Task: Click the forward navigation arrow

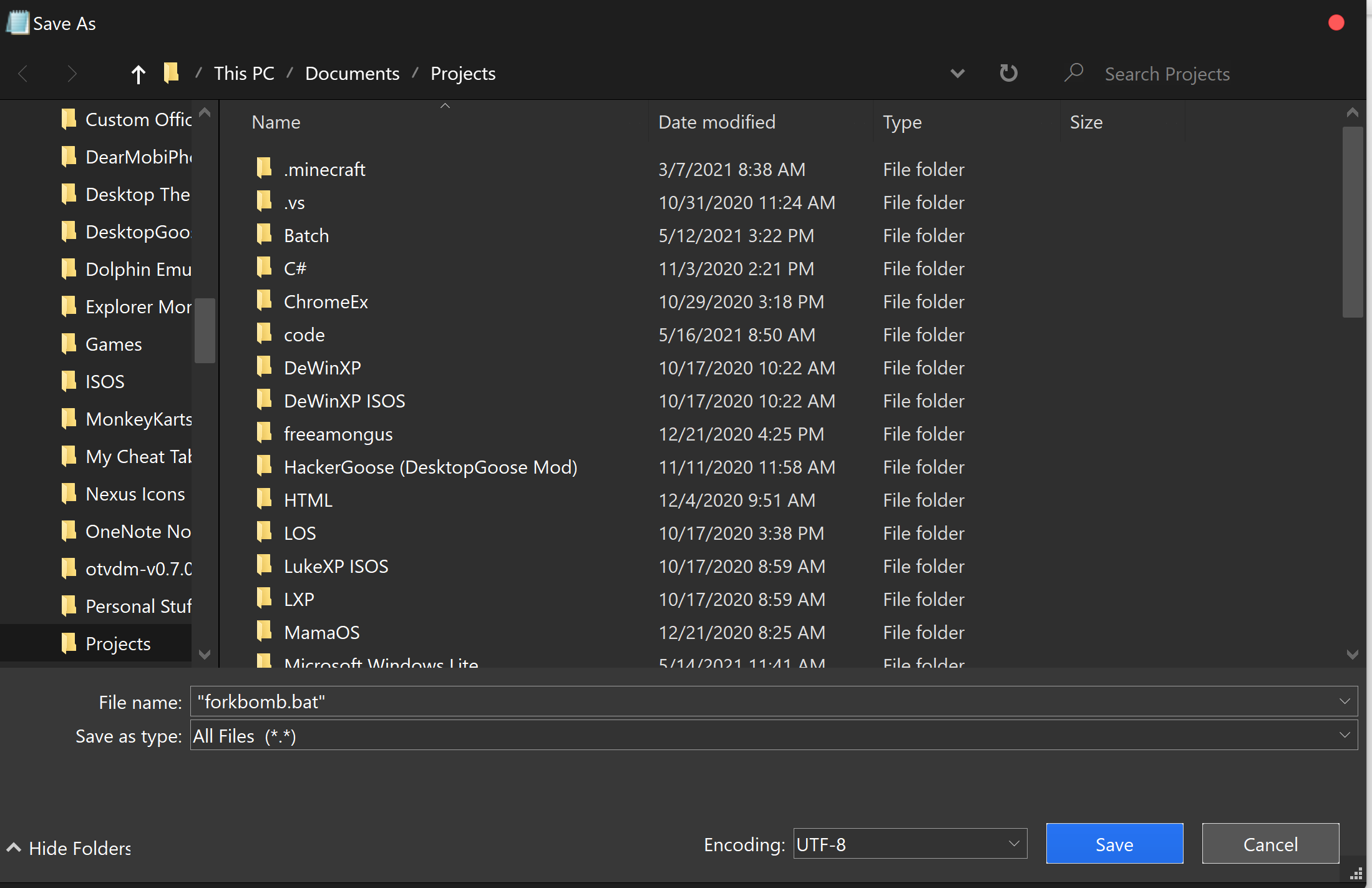Action: [x=72, y=73]
